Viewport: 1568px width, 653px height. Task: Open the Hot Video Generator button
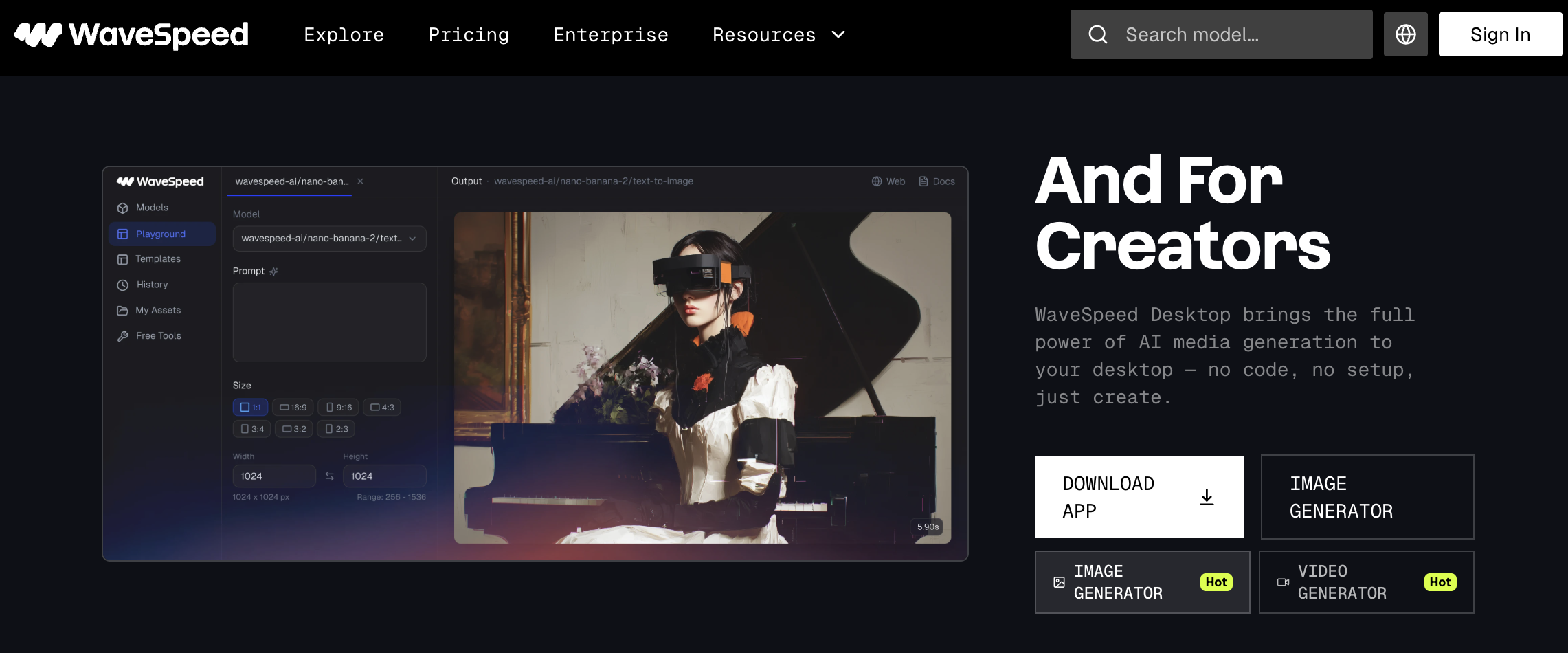(1366, 582)
